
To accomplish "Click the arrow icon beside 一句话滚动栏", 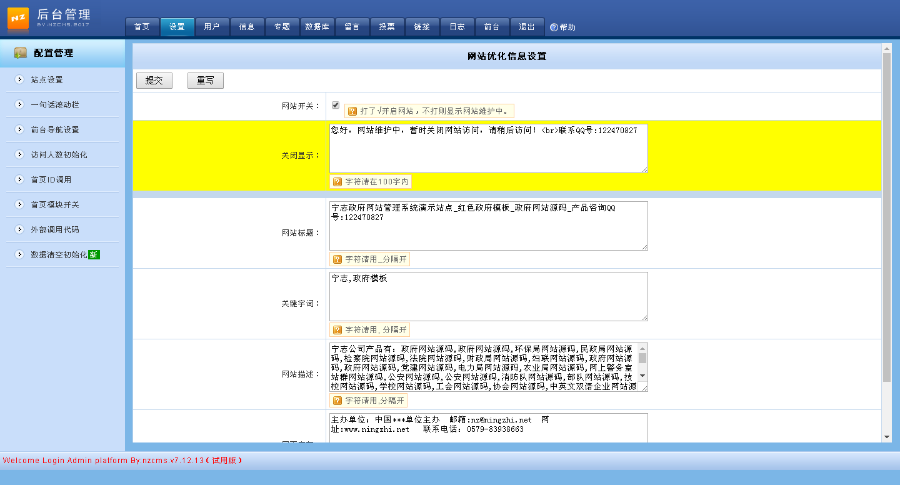I will click(x=20, y=104).
